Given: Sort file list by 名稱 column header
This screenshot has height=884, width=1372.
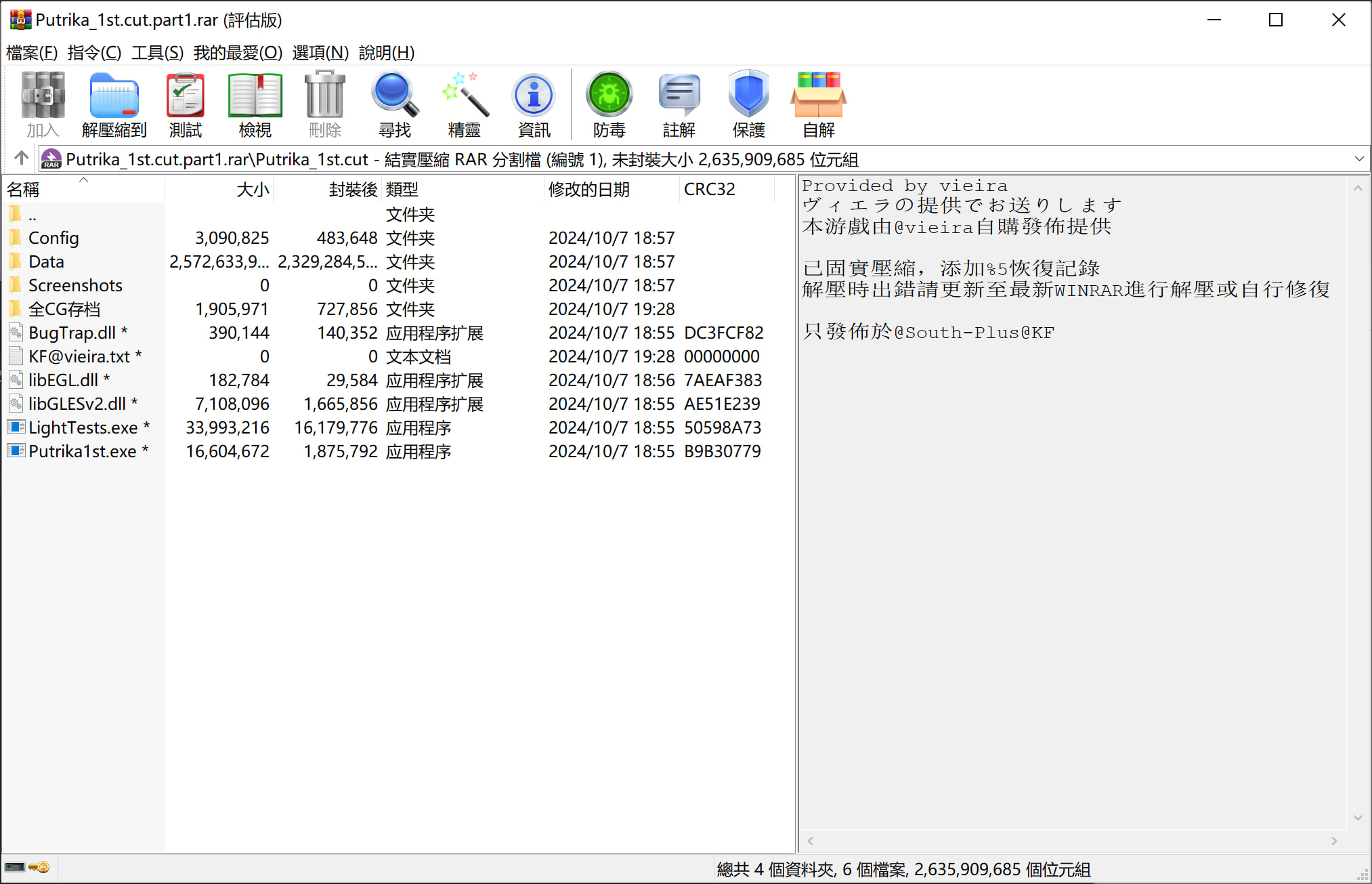Looking at the screenshot, I should click(x=24, y=189).
